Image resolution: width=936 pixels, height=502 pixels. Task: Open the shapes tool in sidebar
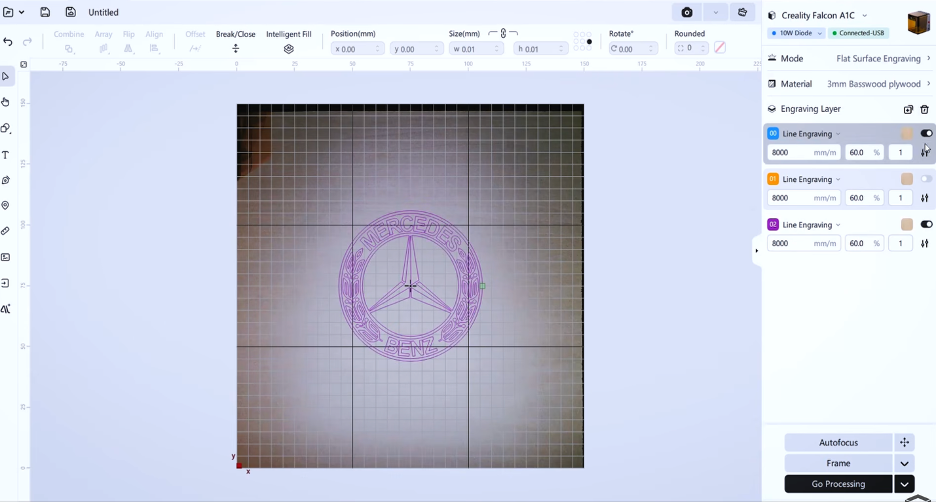tap(5, 128)
